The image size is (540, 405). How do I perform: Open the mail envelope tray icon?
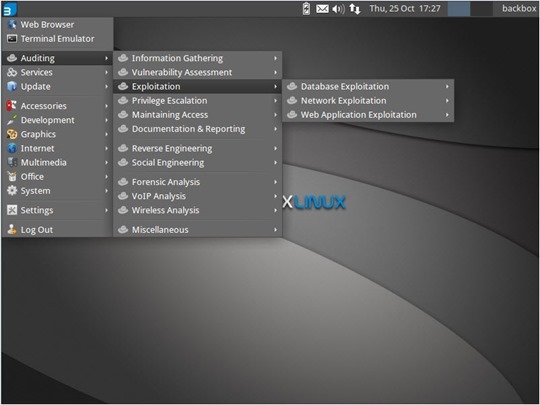coord(322,9)
